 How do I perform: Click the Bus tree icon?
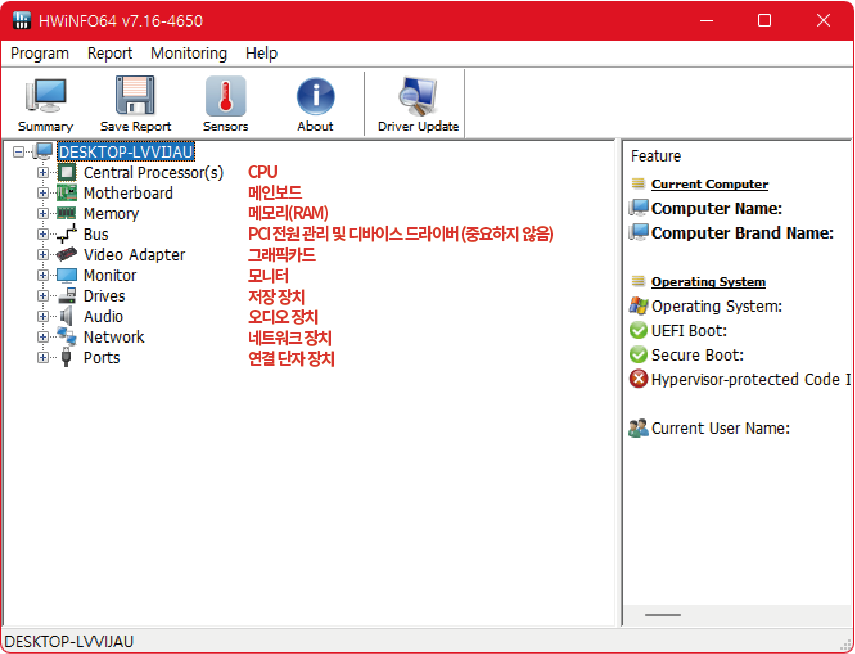coord(67,234)
